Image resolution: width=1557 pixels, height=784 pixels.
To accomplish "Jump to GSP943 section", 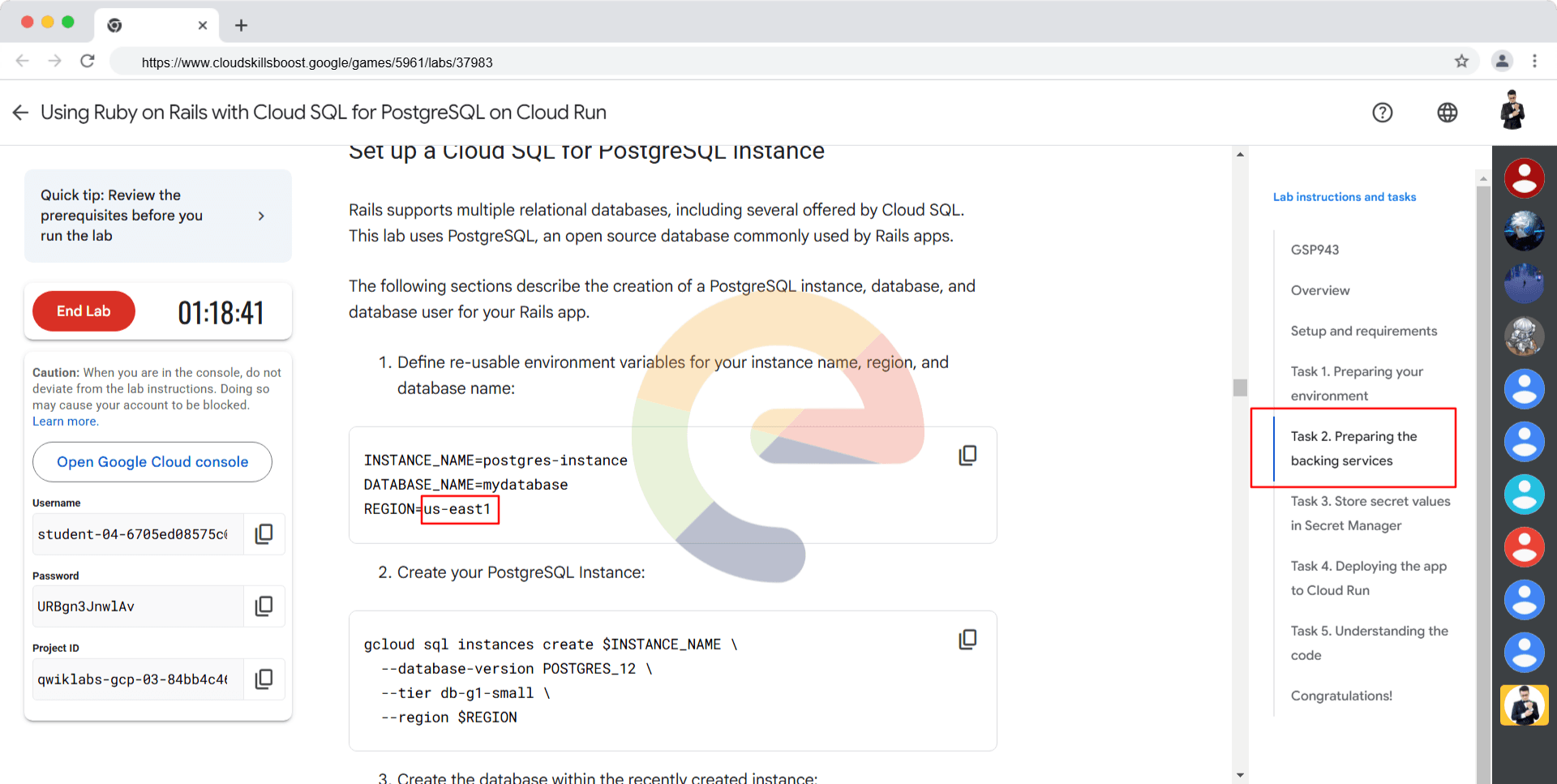I will pyautogui.click(x=1315, y=250).
